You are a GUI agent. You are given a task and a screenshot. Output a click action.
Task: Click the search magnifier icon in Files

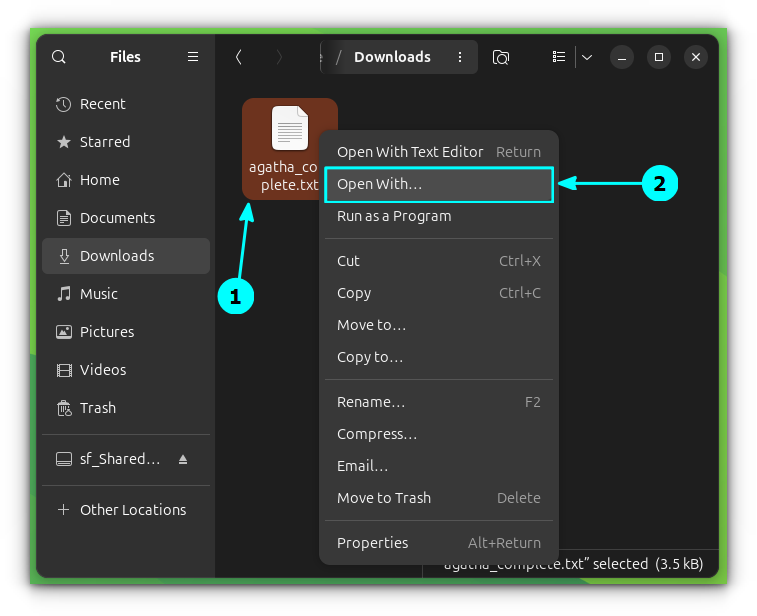[x=59, y=57]
